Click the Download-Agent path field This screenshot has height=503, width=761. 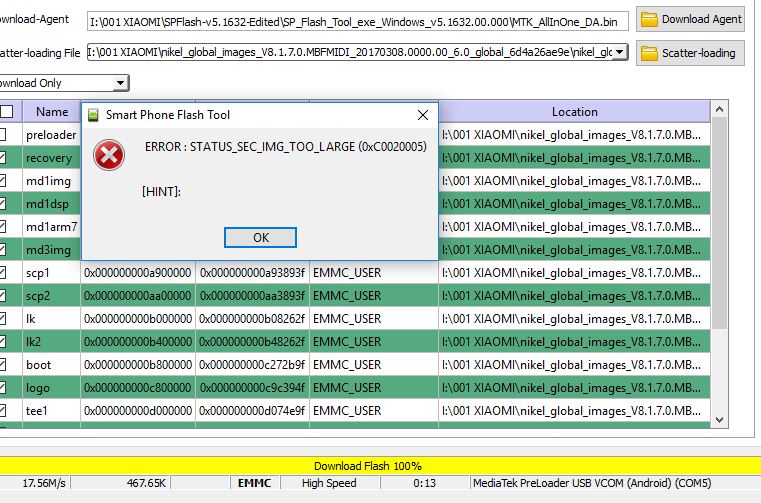357,19
